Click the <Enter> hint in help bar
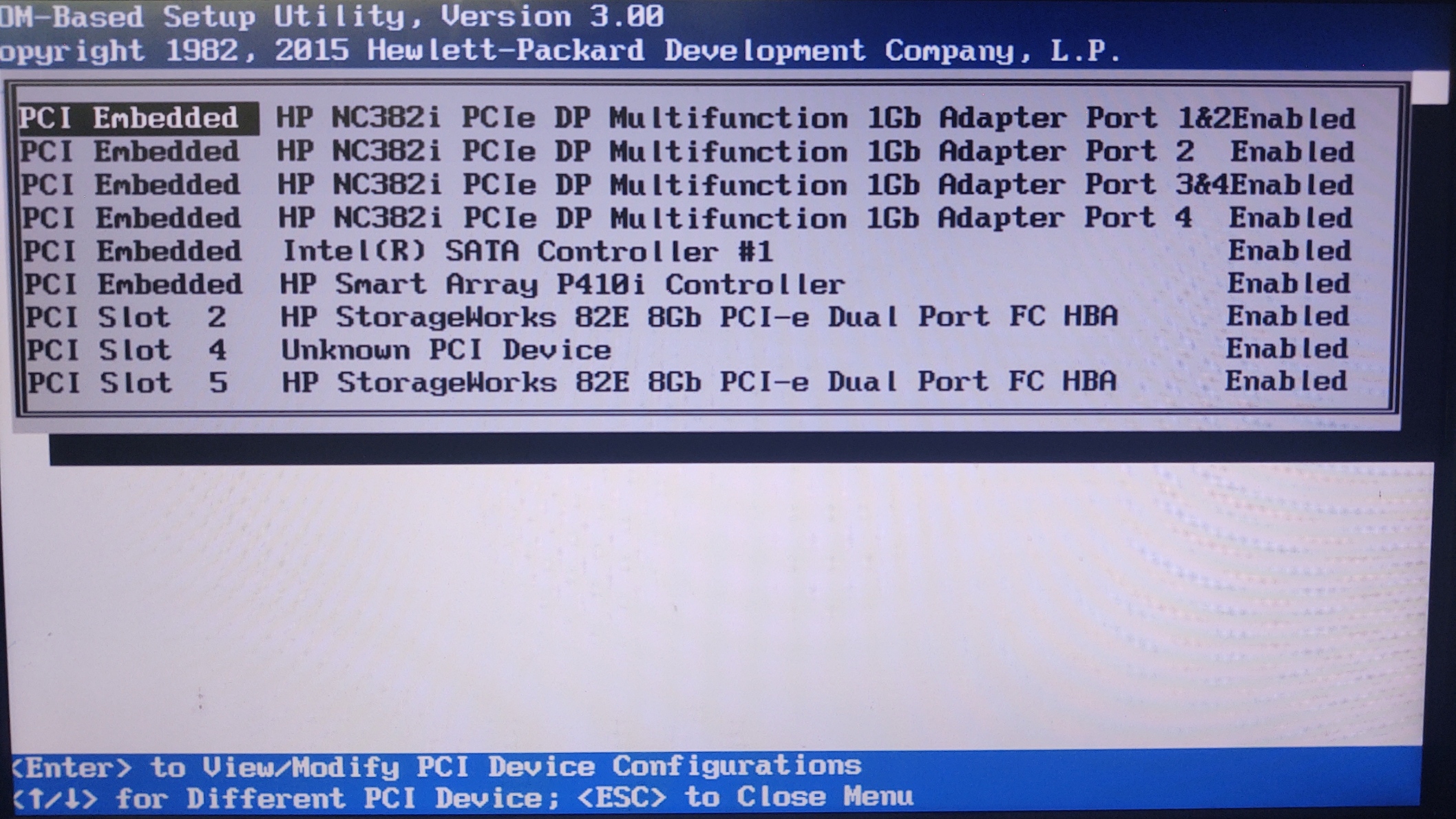Viewport: 1456px width, 819px height. click(72, 767)
